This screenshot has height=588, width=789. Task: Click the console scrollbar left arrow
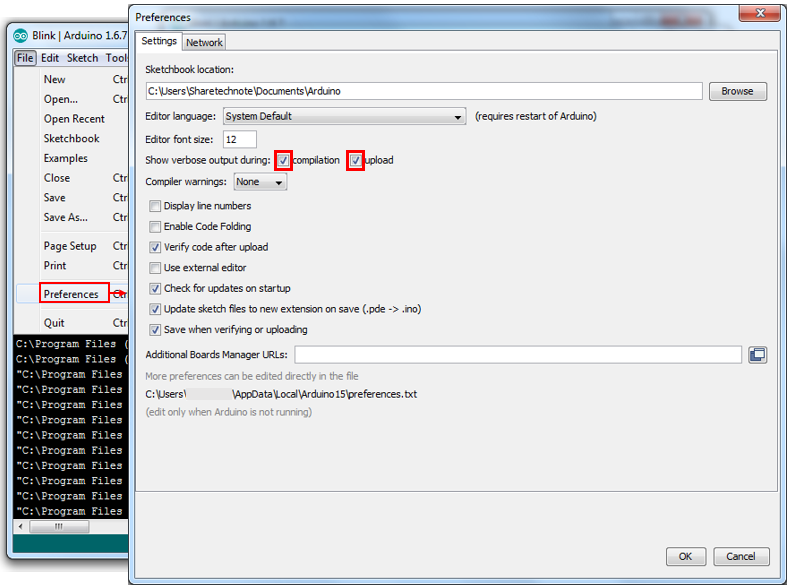coord(21,527)
